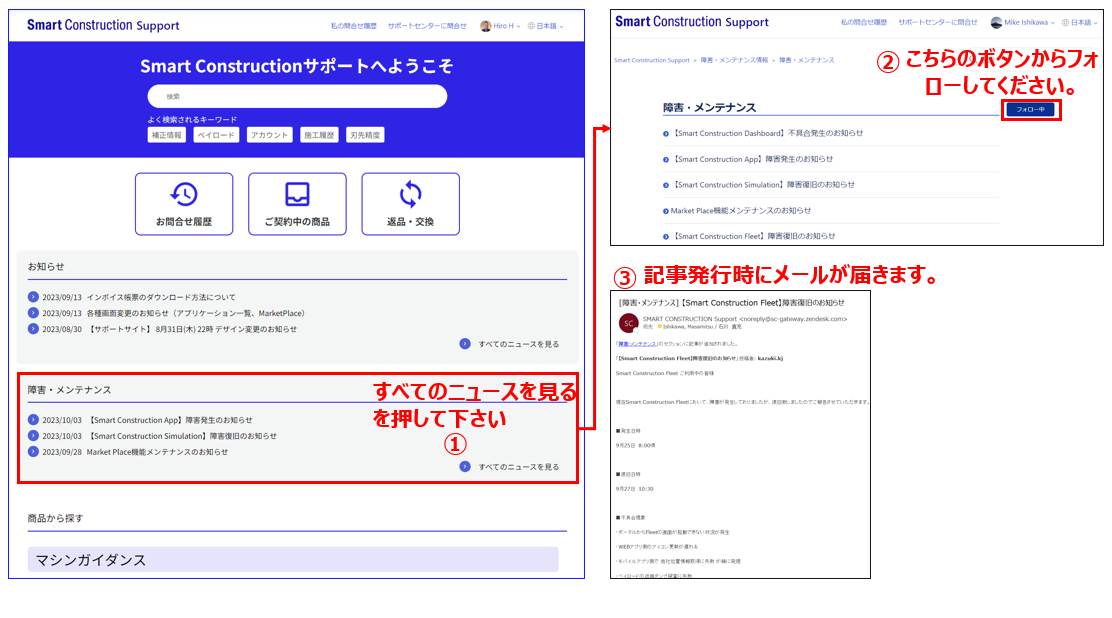Click the 障害・メンテナンス情報 breadcrumb link

734,60
